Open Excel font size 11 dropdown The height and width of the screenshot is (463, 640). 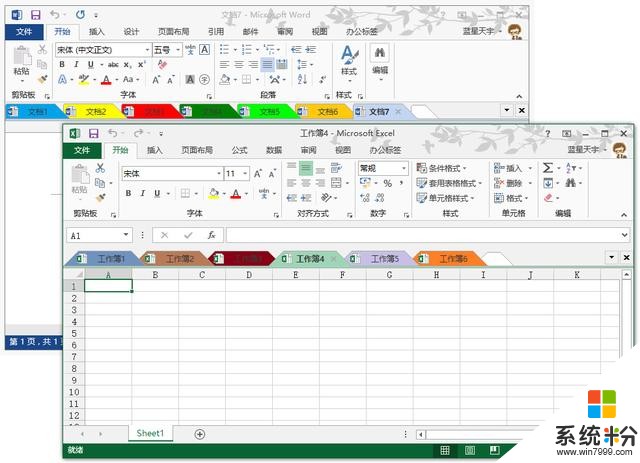pyautogui.click(x=245, y=174)
